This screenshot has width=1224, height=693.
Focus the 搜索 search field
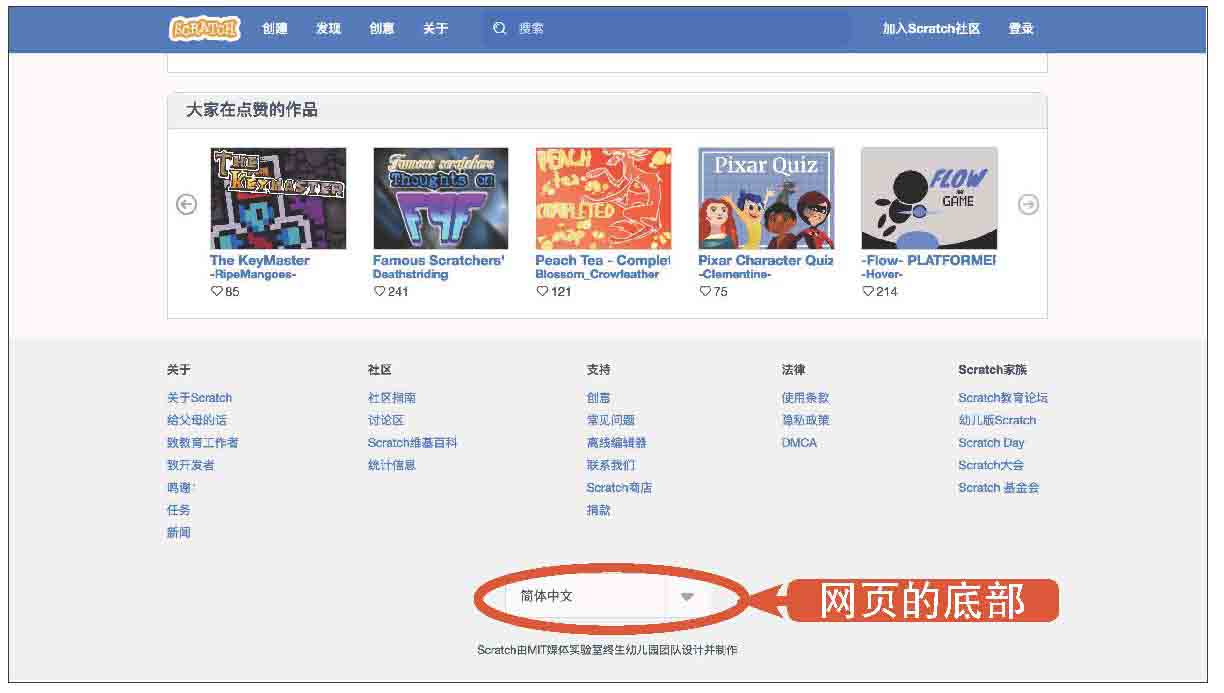(667, 29)
